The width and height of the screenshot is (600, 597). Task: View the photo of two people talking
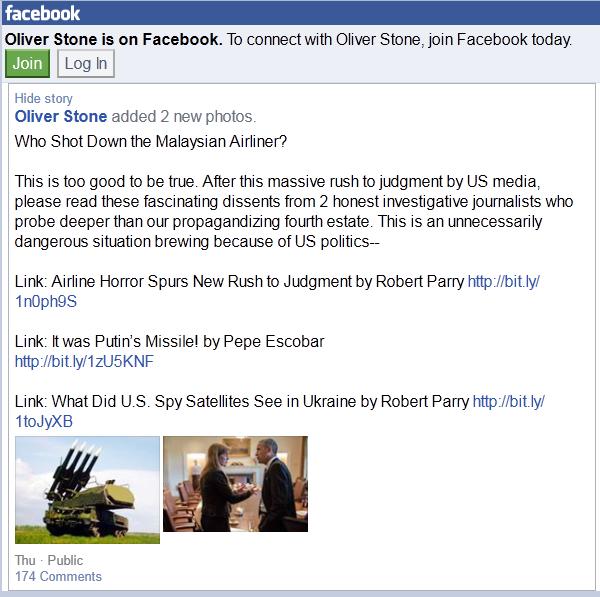[x=235, y=484]
